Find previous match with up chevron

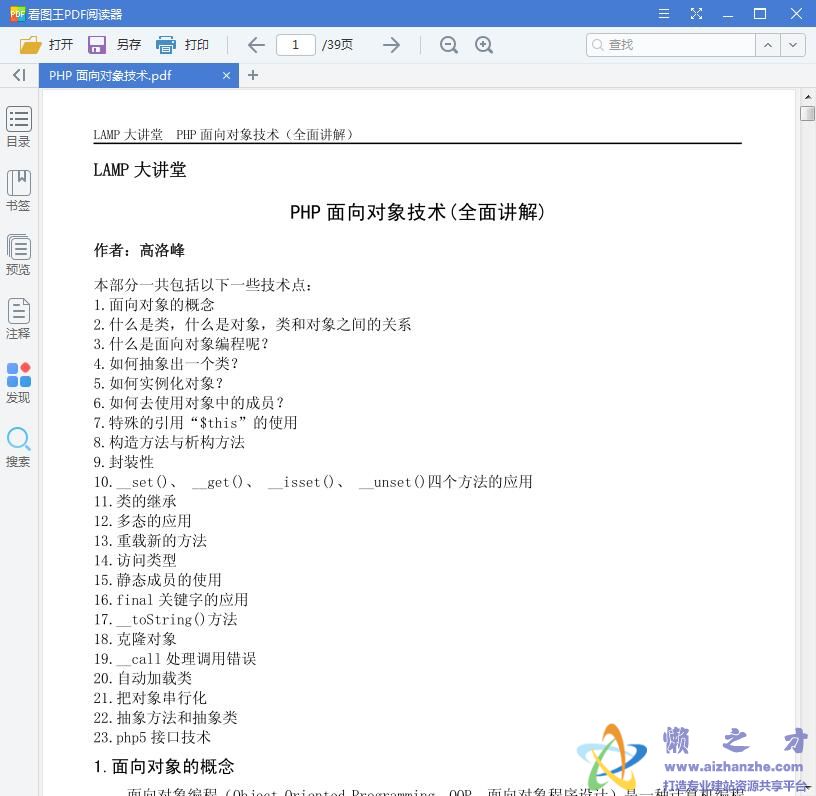pos(768,45)
